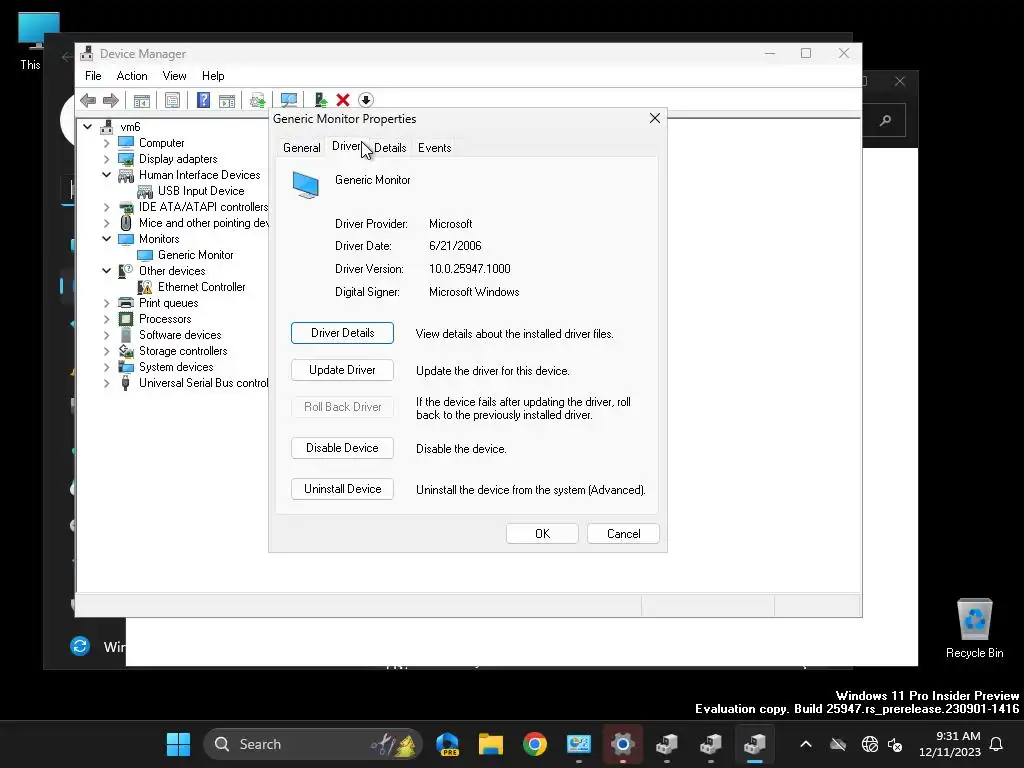Click the Show/Hide Action Pane toolbar icon
The image size is (1024, 768).
[227, 101]
